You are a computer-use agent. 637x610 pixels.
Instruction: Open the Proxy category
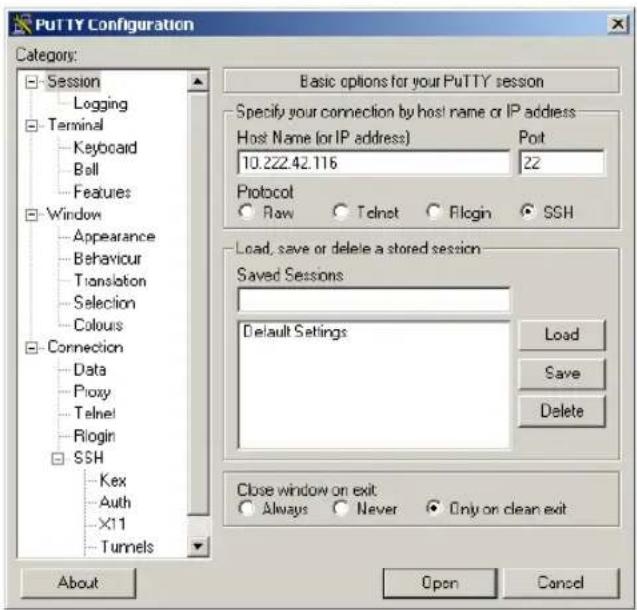coord(92,392)
